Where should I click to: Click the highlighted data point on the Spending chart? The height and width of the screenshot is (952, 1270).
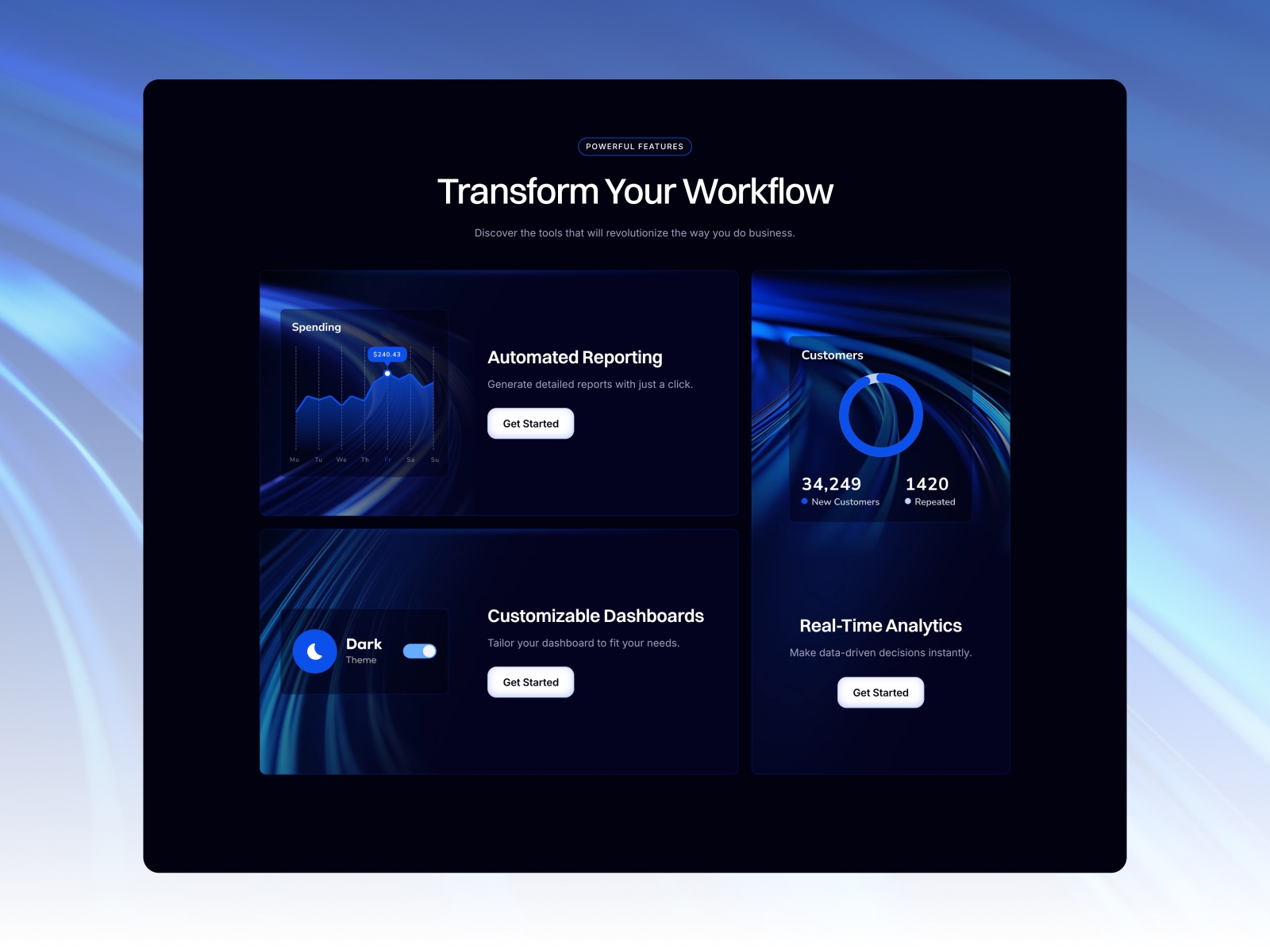click(x=387, y=373)
